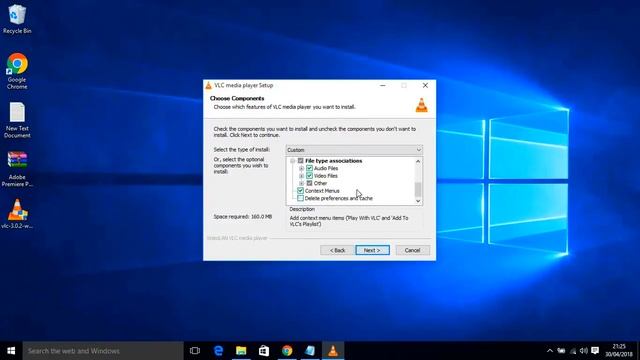The width and height of the screenshot is (640, 360).
Task: Close the VLC setup window
Action: 425,85
